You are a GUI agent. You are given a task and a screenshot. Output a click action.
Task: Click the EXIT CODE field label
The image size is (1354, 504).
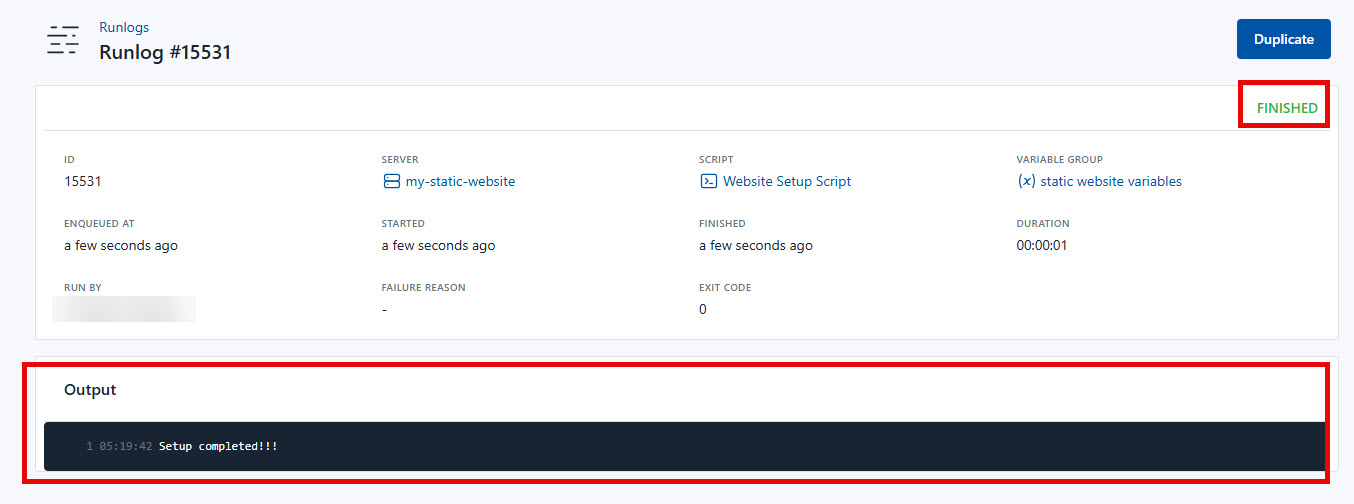tap(725, 288)
